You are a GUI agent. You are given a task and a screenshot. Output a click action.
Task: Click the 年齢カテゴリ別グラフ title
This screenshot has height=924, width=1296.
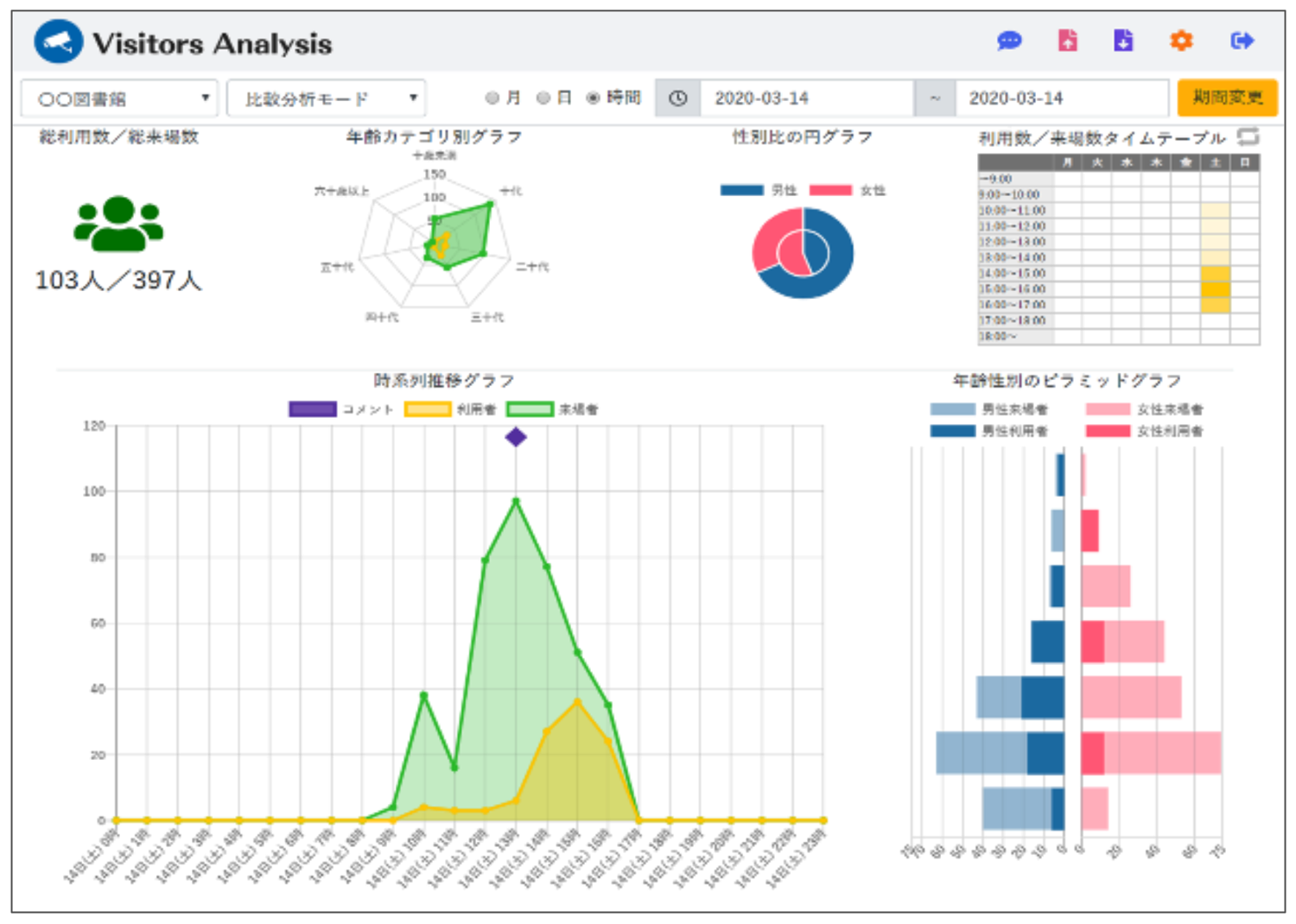[434, 137]
